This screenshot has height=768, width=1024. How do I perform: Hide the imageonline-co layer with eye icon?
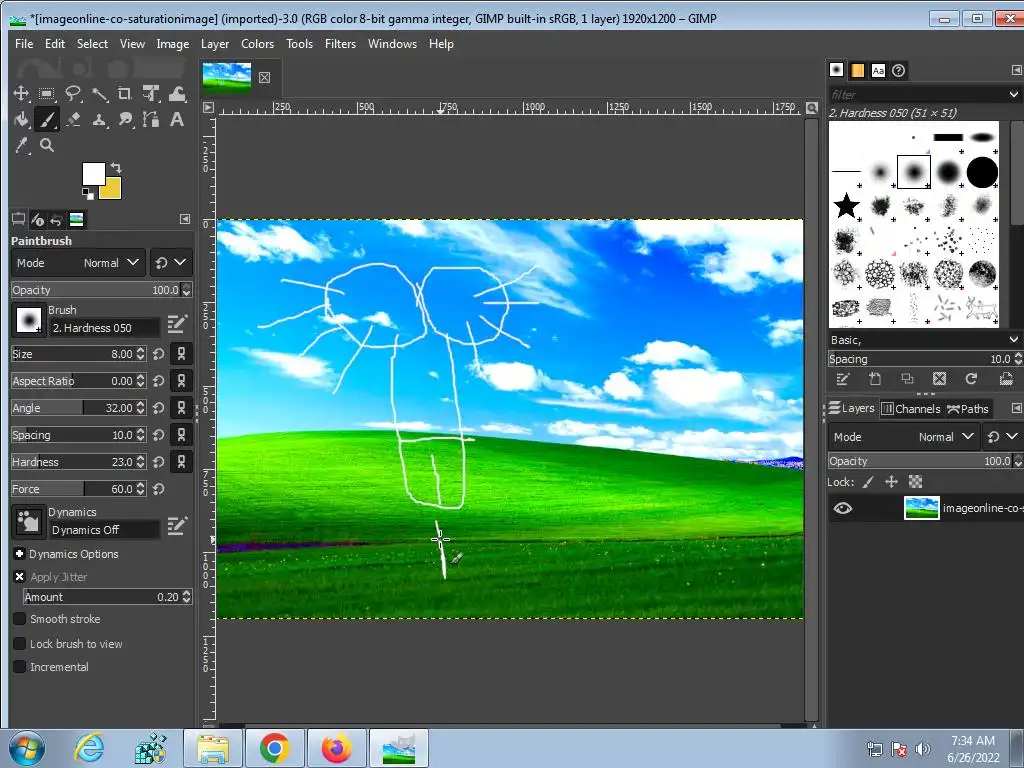click(842, 508)
